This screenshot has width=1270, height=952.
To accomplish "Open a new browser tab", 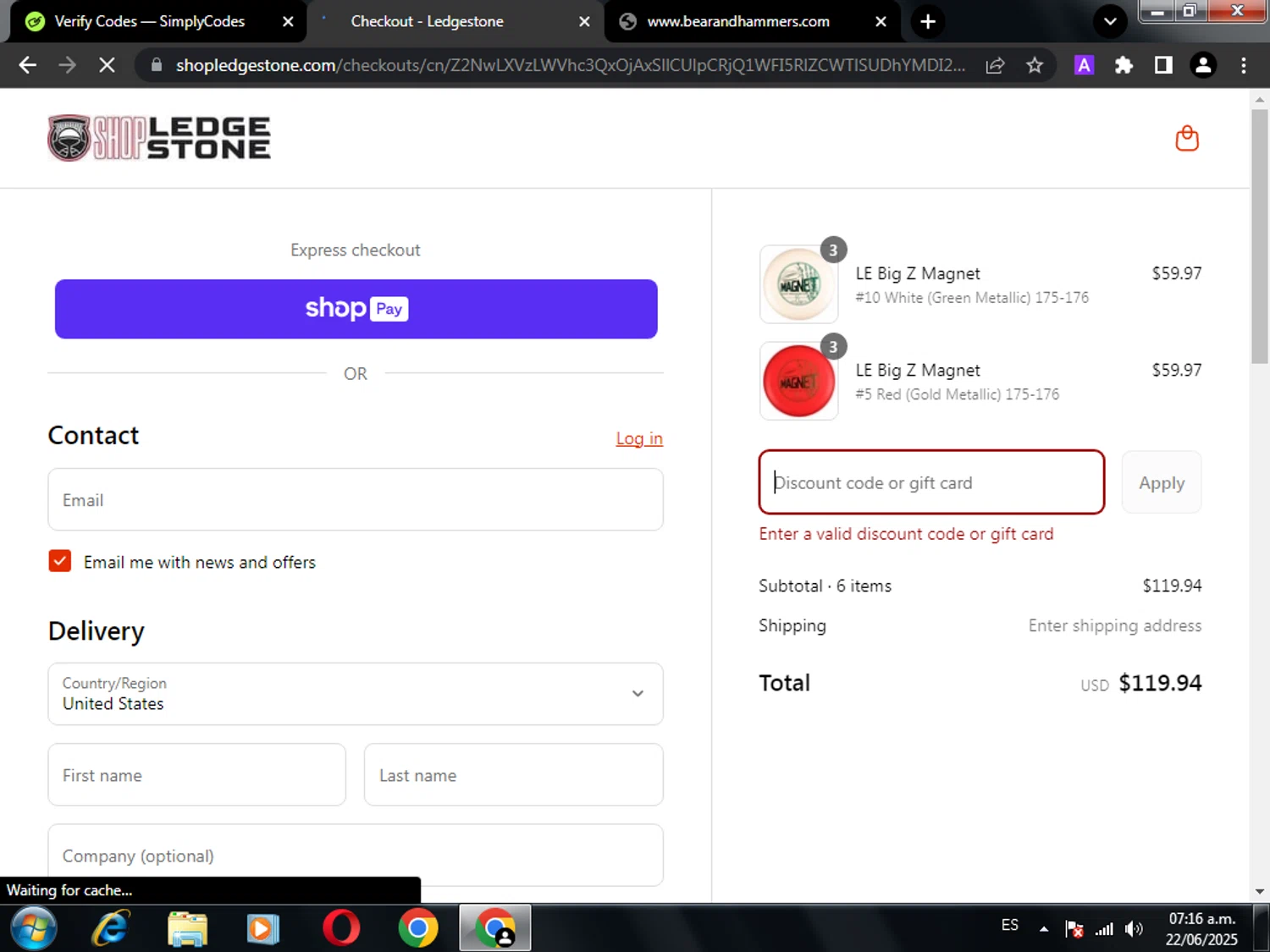I will 928,21.
